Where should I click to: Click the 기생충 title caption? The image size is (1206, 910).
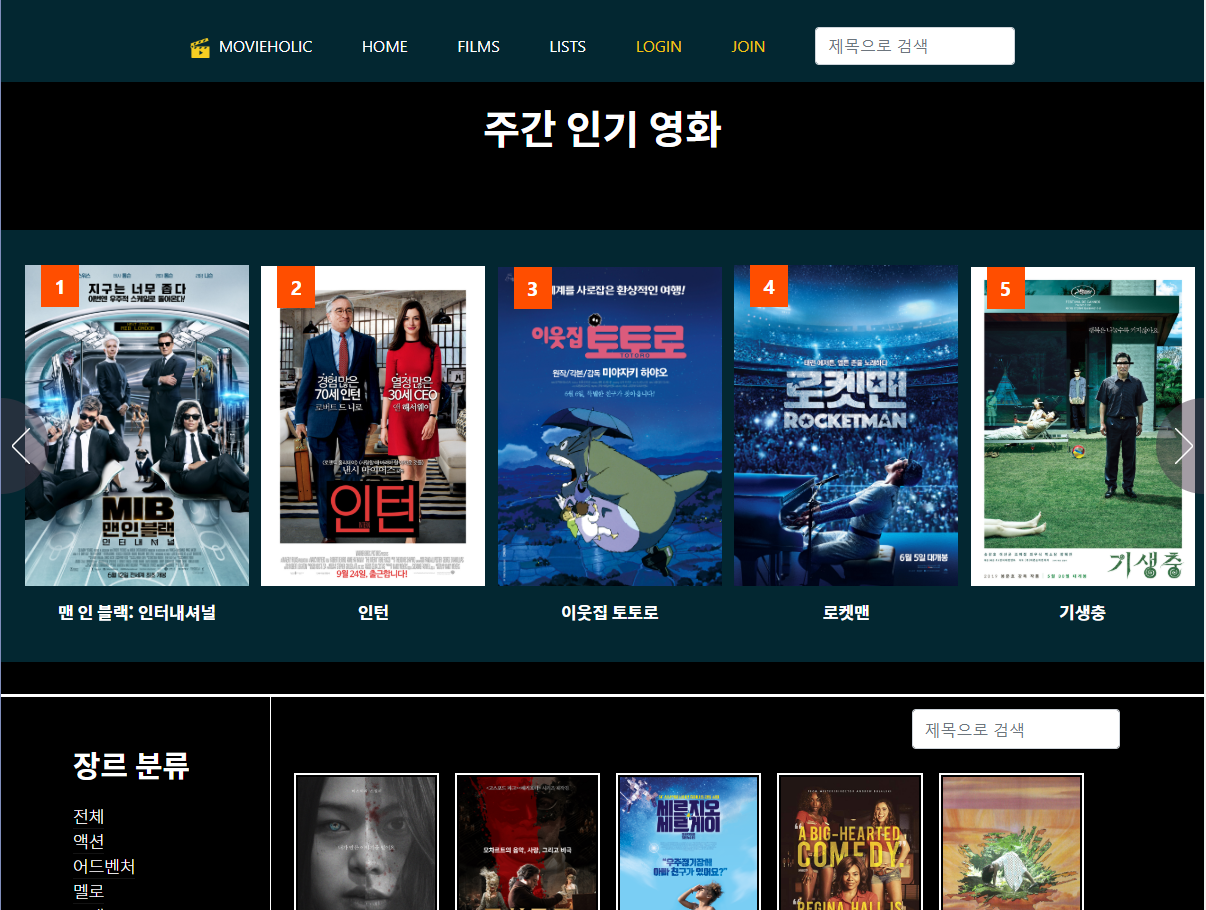click(x=1083, y=613)
